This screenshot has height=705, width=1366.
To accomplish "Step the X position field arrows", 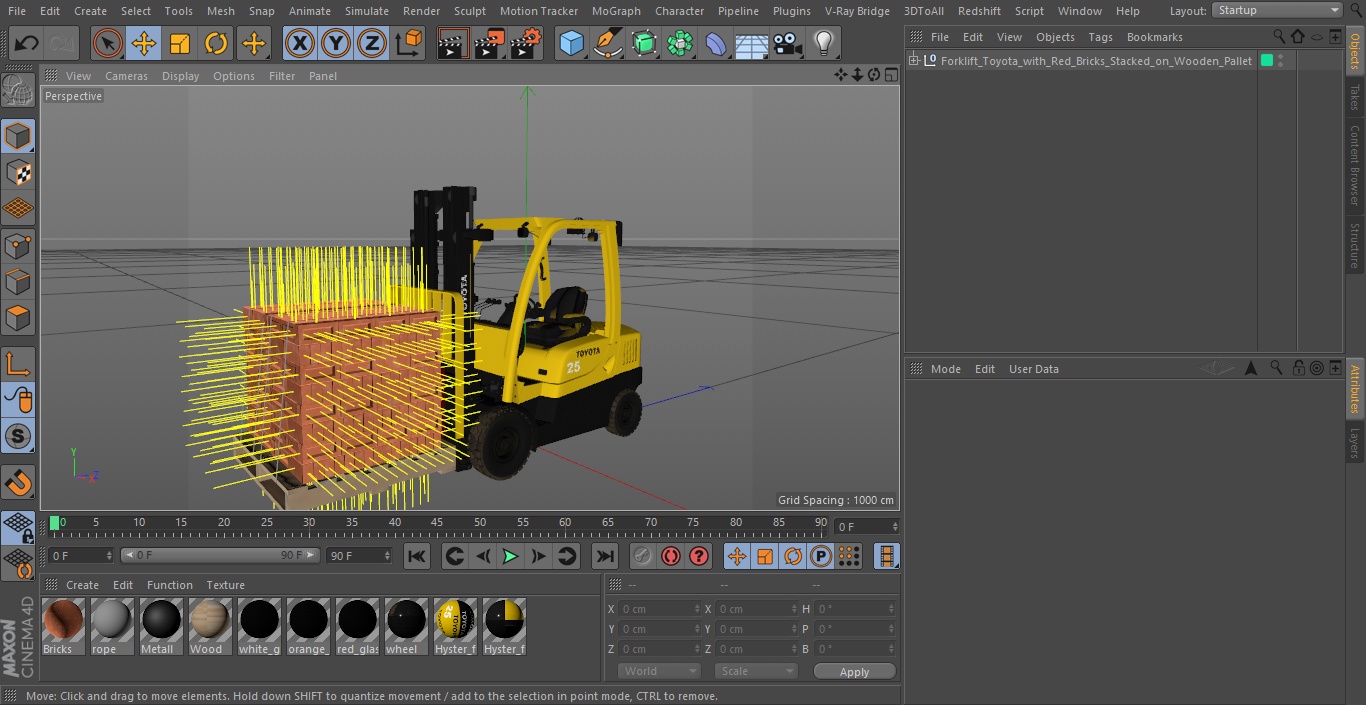I will [x=697, y=608].
